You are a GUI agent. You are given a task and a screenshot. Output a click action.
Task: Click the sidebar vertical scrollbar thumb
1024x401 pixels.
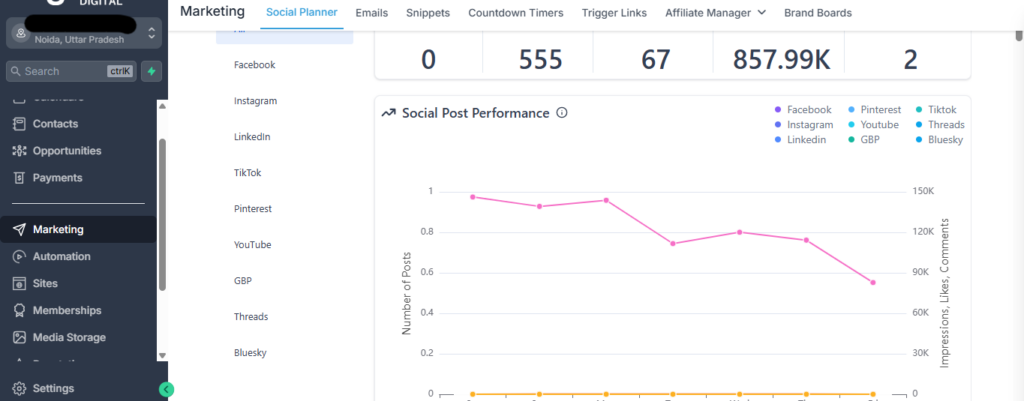[163, 214]
